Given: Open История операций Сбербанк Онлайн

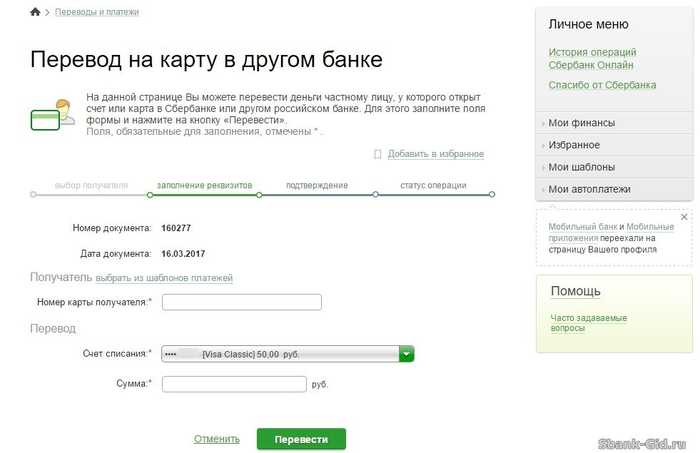Looking at the screenshot, I should coord(592,58).
